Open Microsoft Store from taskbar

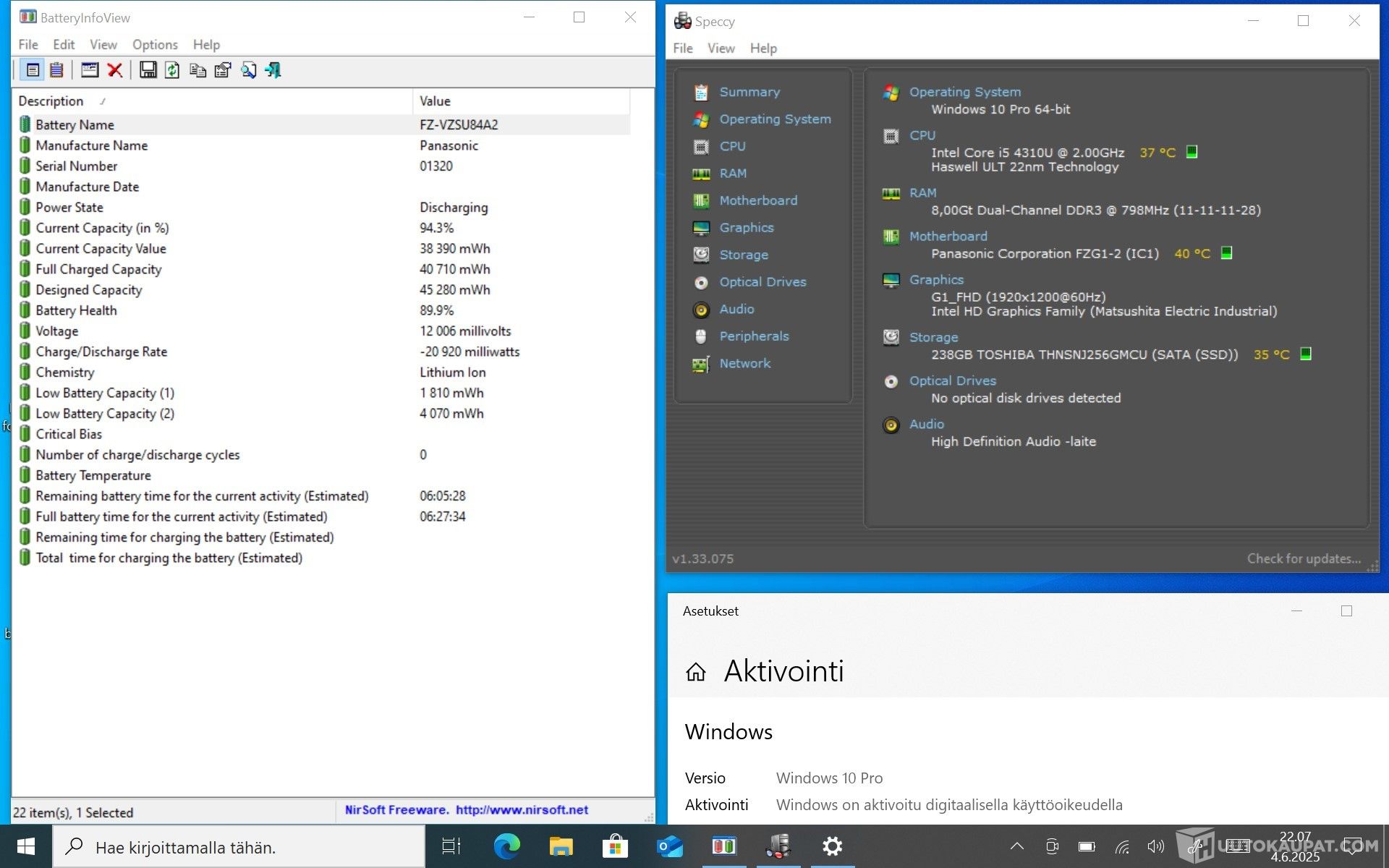click(x=615, y=847)
